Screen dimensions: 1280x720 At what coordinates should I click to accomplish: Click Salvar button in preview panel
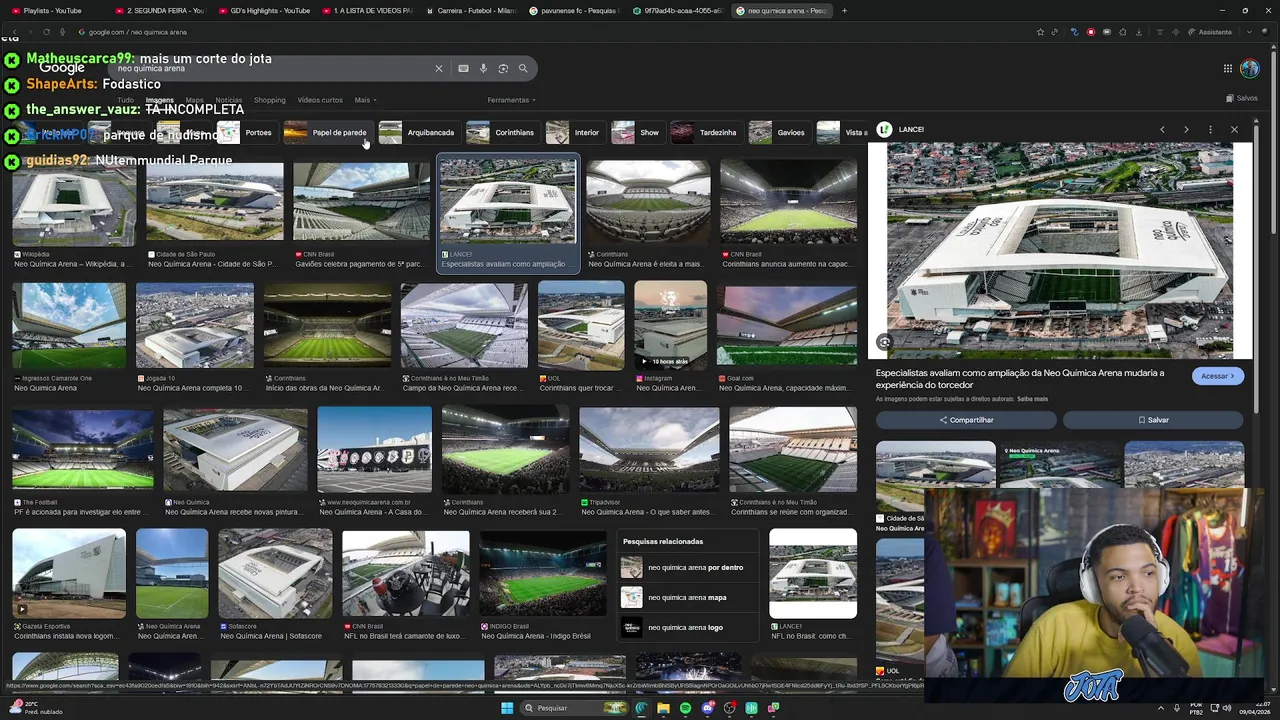[x=1153, y=420]
